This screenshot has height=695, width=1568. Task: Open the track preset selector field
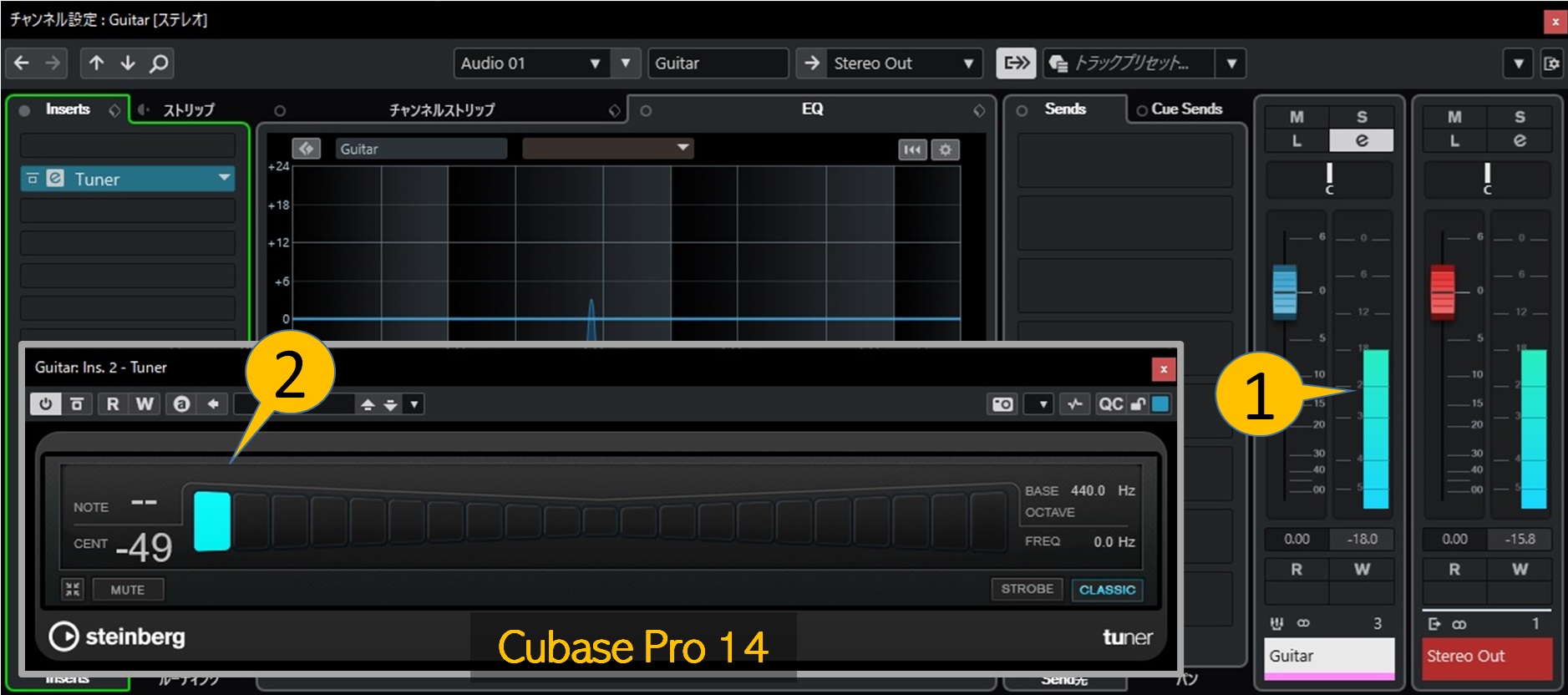1130,63
